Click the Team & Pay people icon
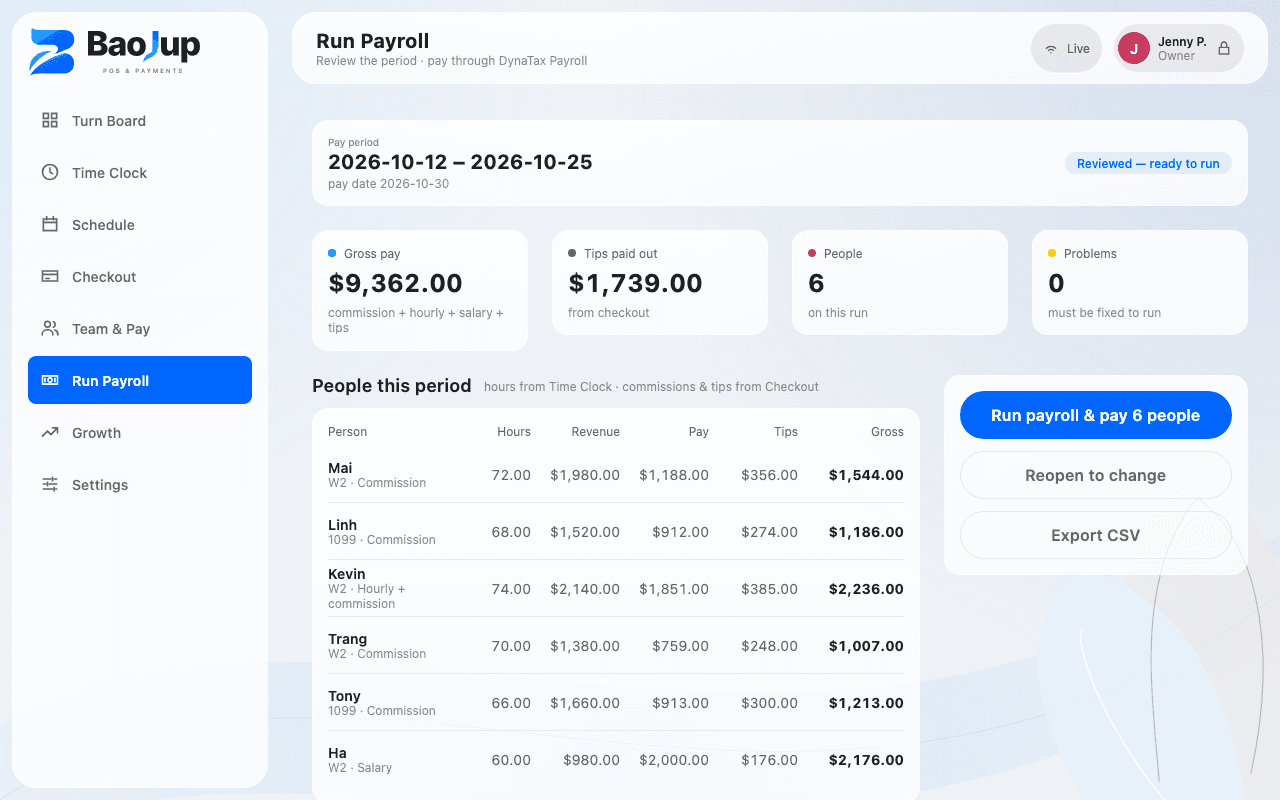The image size is (1280, 800). [x=50, y=329]
